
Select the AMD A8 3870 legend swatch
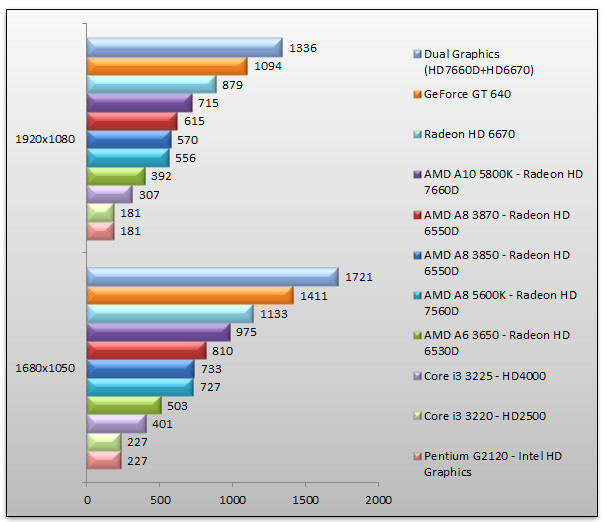click(x=417, y=215)
